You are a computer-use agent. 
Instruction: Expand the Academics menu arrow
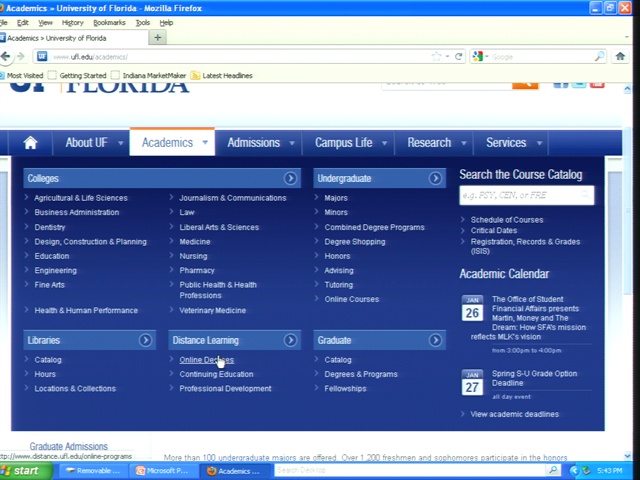[205, 142]
